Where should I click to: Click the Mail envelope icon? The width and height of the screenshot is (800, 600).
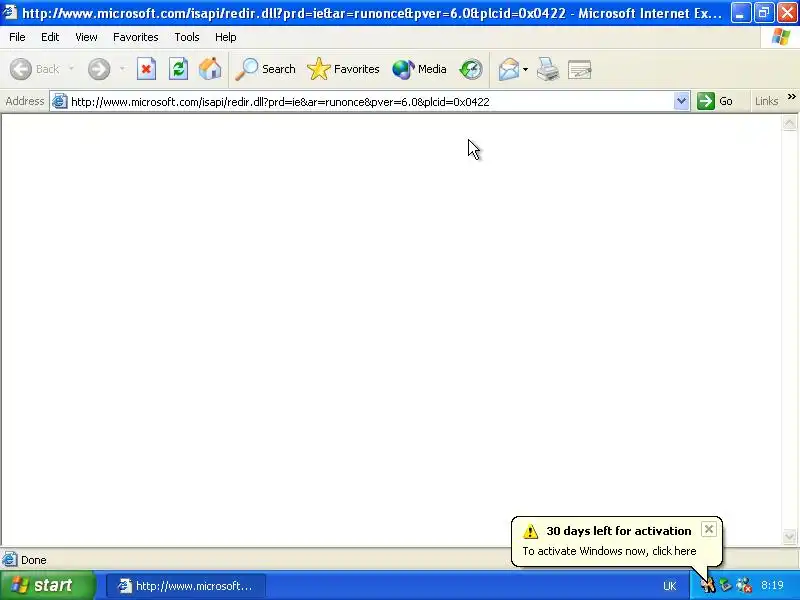pos(509,69)
